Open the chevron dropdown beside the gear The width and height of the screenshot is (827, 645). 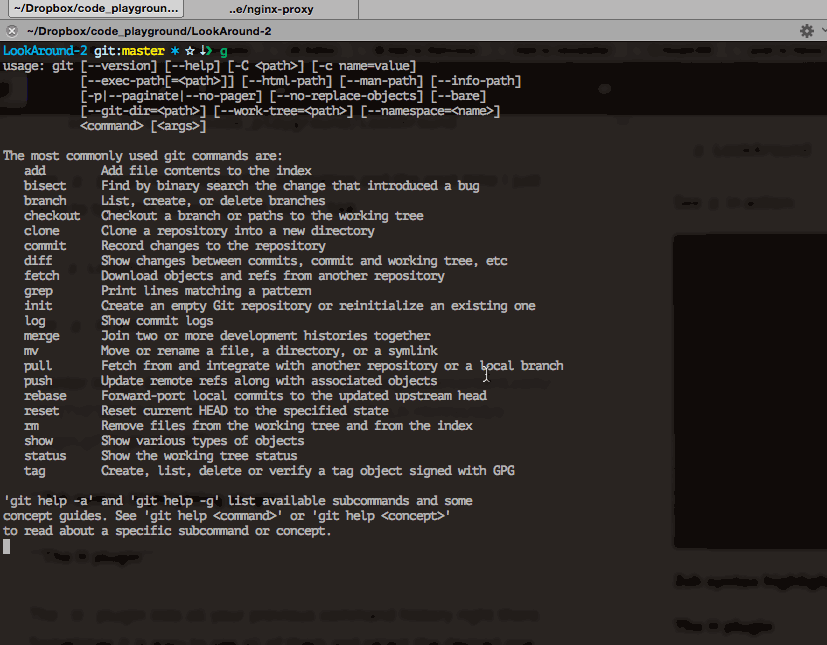pyautogui.click(x=822, y=31)
